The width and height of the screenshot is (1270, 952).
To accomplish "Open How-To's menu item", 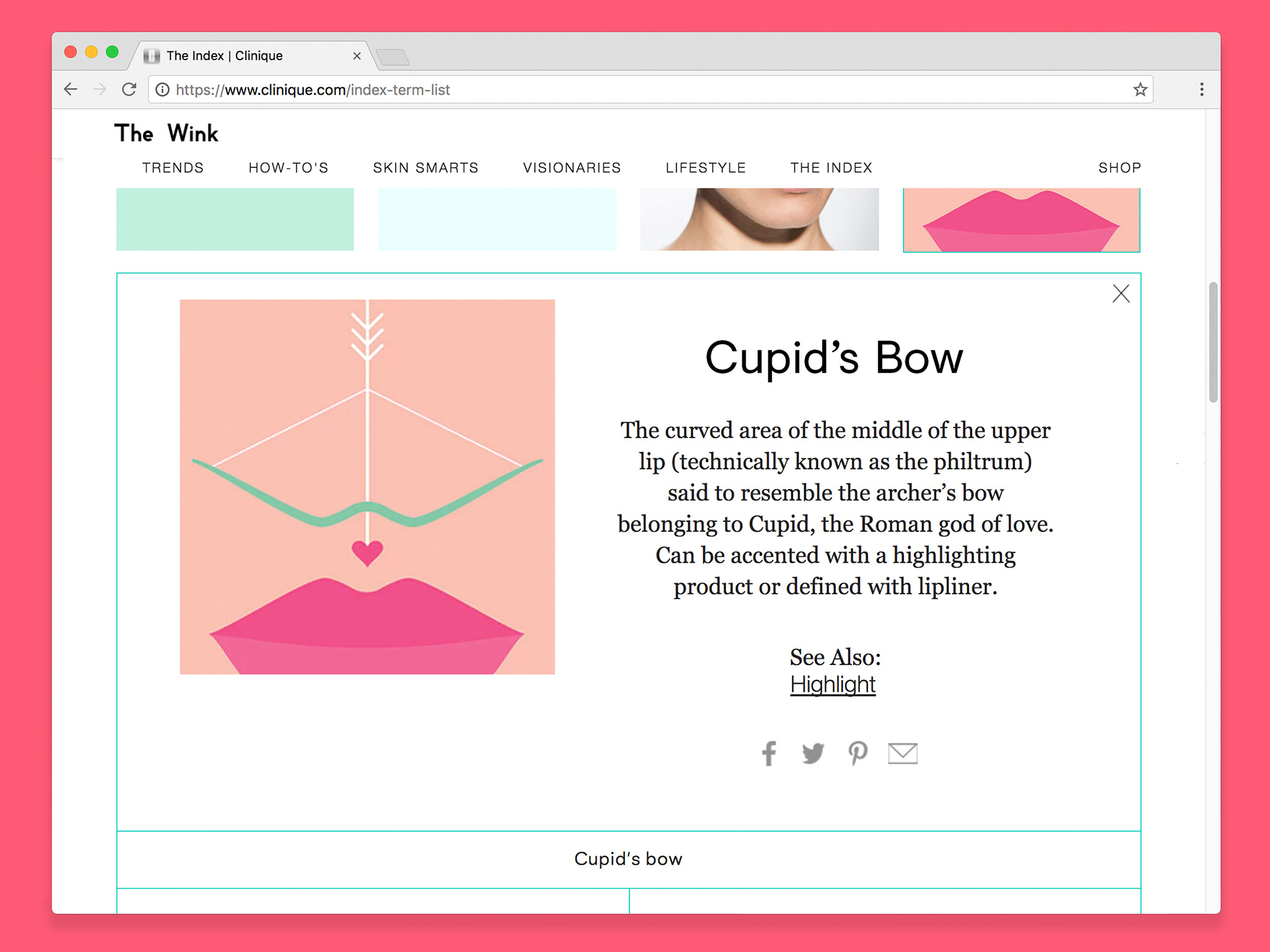I will [288, 168].
